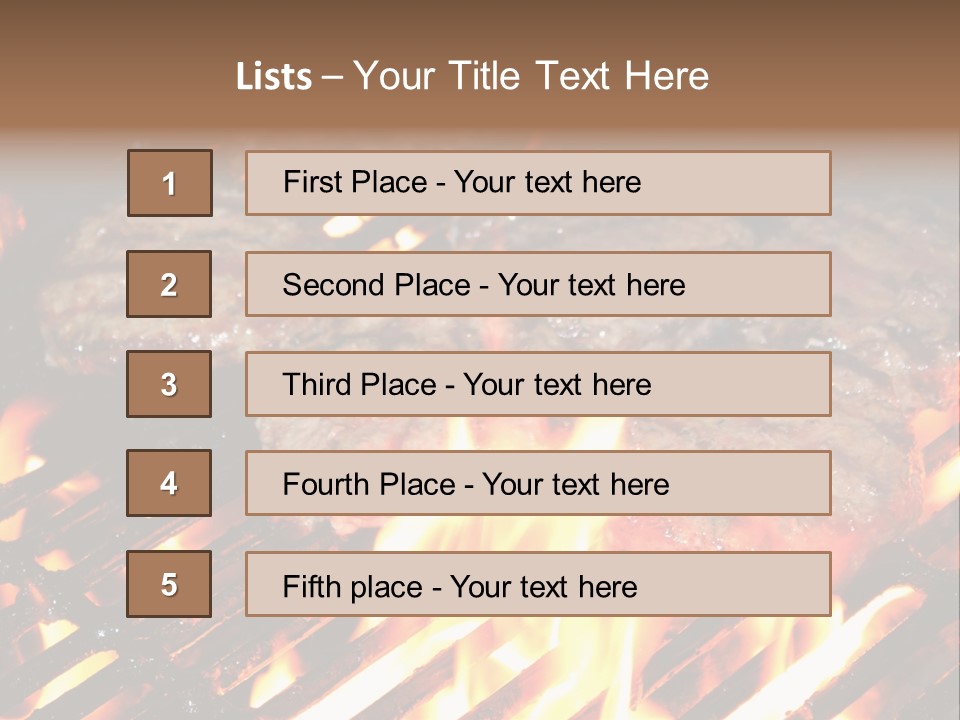Click the words 'Fifth place'

click(x=353, y=587)
